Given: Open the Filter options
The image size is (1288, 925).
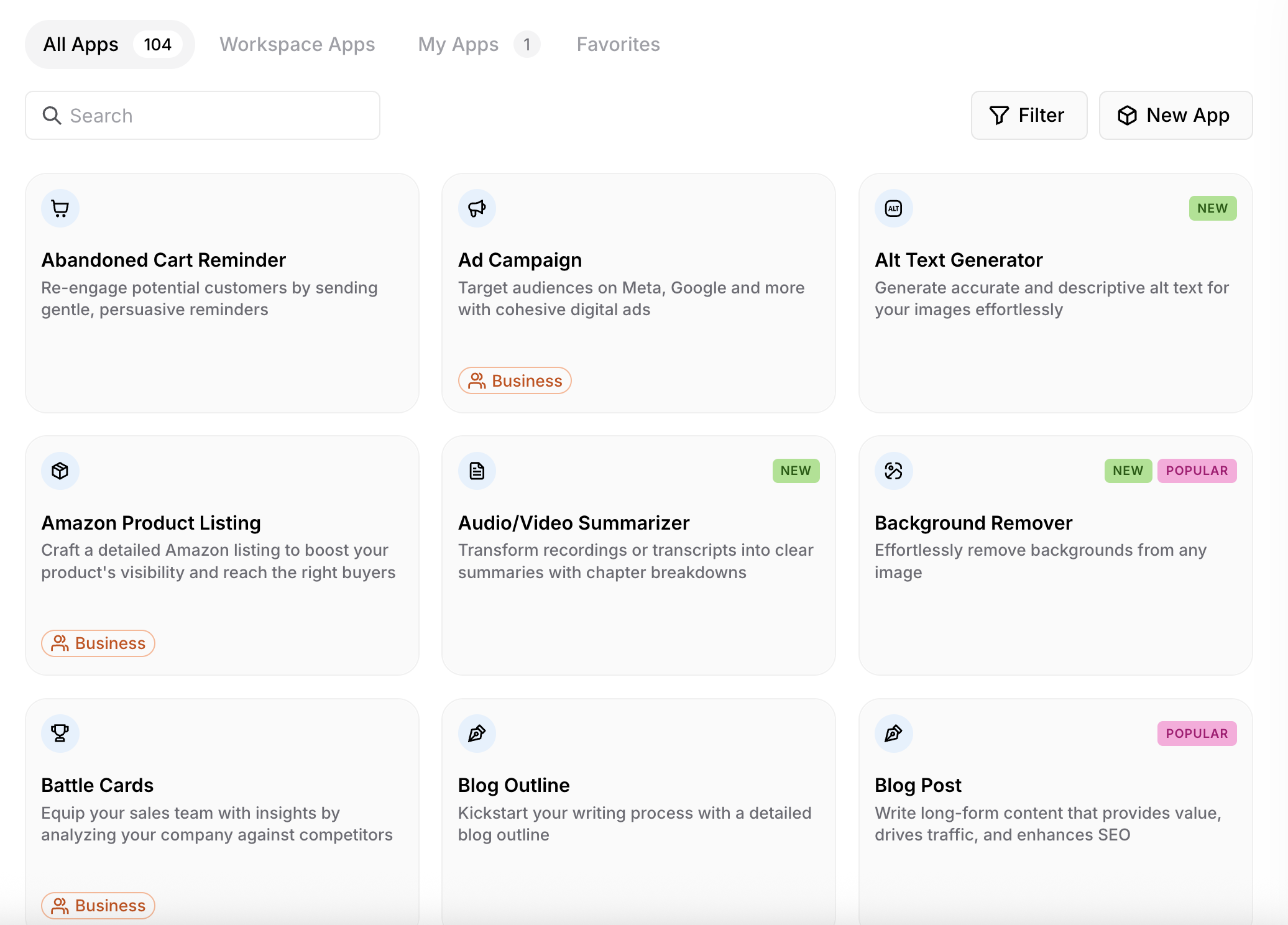Looking at the screenshot, I should click(1029, 115).
